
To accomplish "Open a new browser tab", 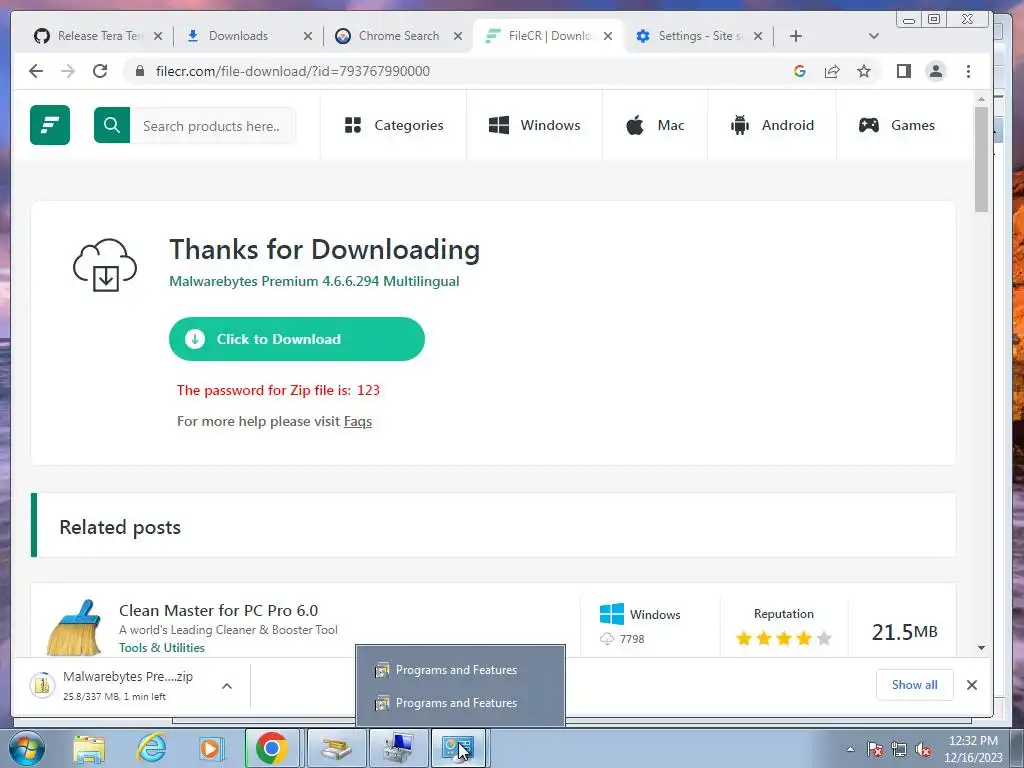I will [x=795, y=36].
